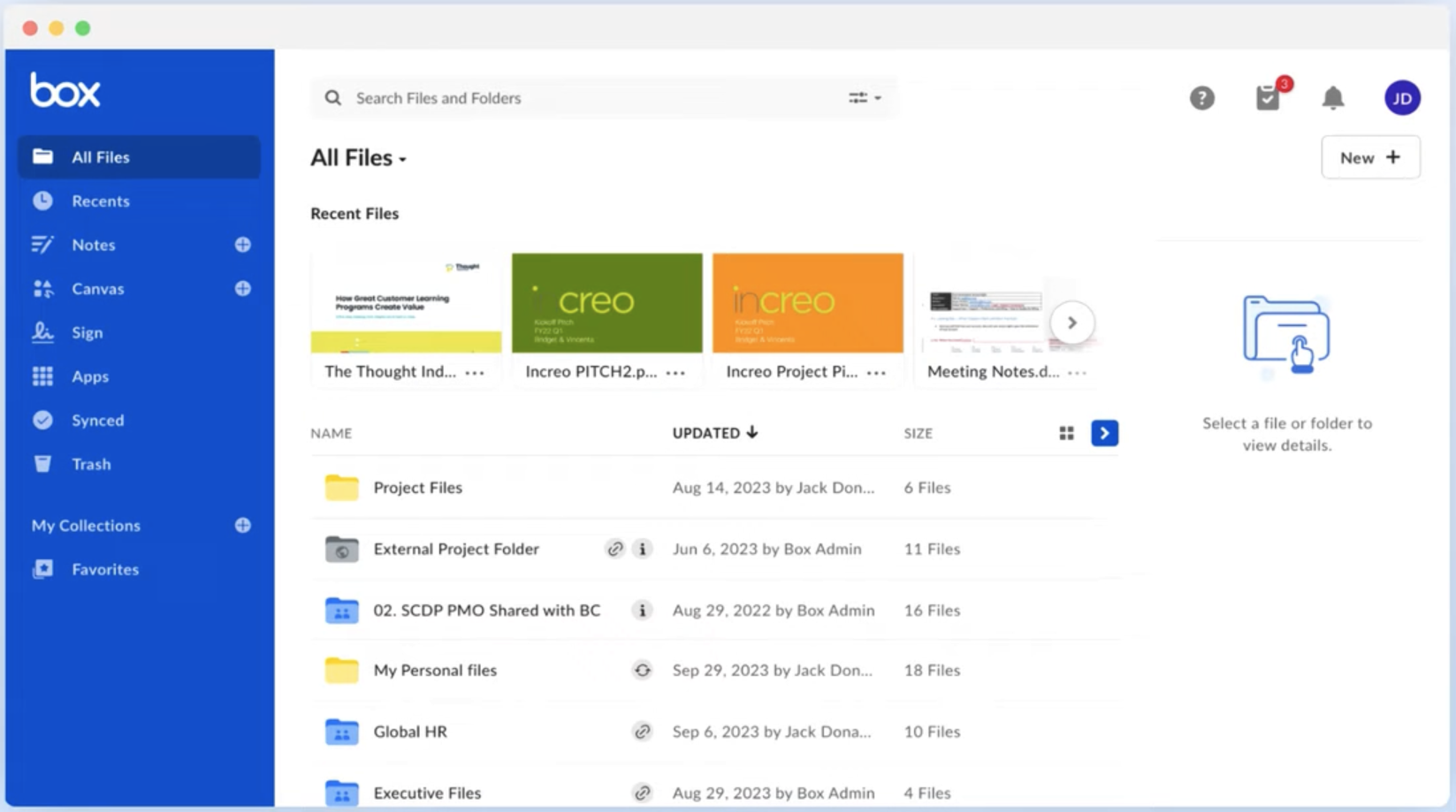
Task: Click My Collections heading
Action: click(x=86, y=526)
